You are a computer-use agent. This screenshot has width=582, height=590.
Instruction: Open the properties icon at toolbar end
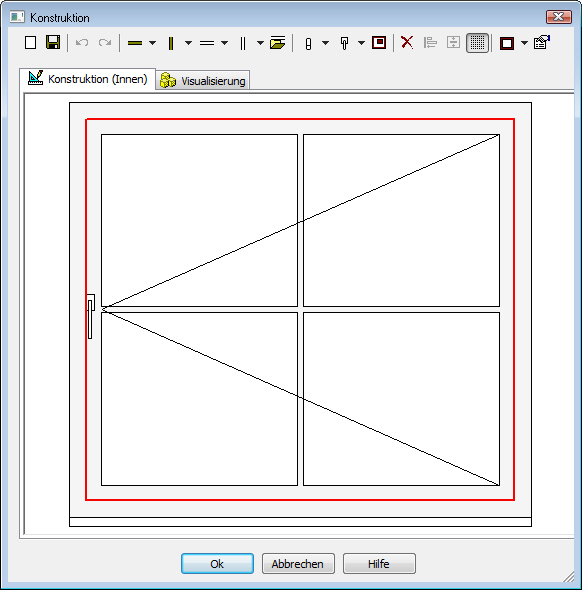pos(541,42)
